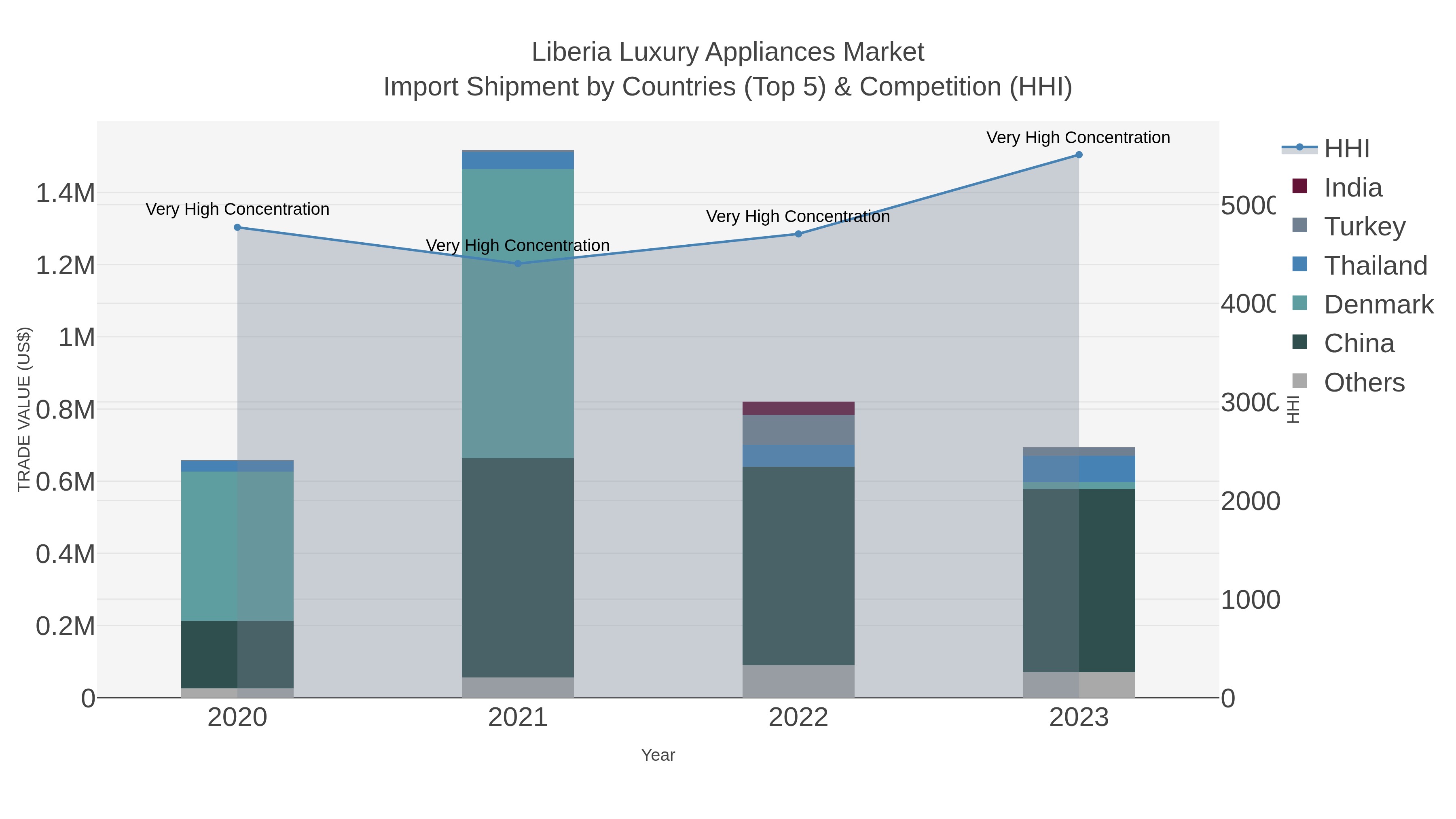The height and width of the screenshot is (819, 1456).
Task: Toggle the Thailand legend entry
Action: (1360, 266)
